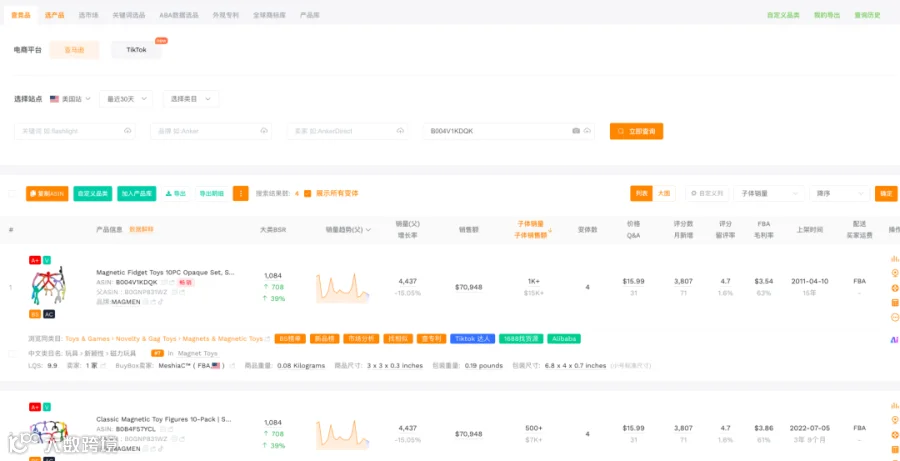
Task: Click the 1688找货源 green tag button
Action: tap(521, 339)
